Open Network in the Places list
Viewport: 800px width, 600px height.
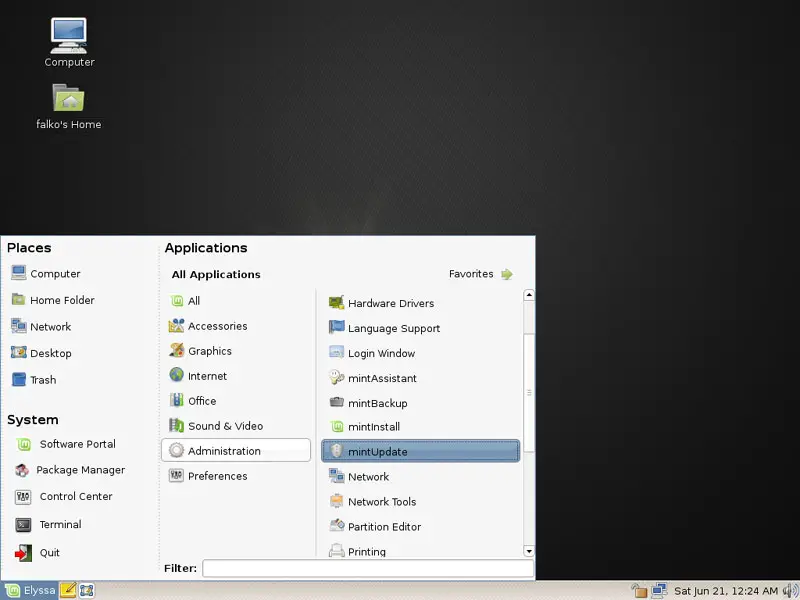41,327
